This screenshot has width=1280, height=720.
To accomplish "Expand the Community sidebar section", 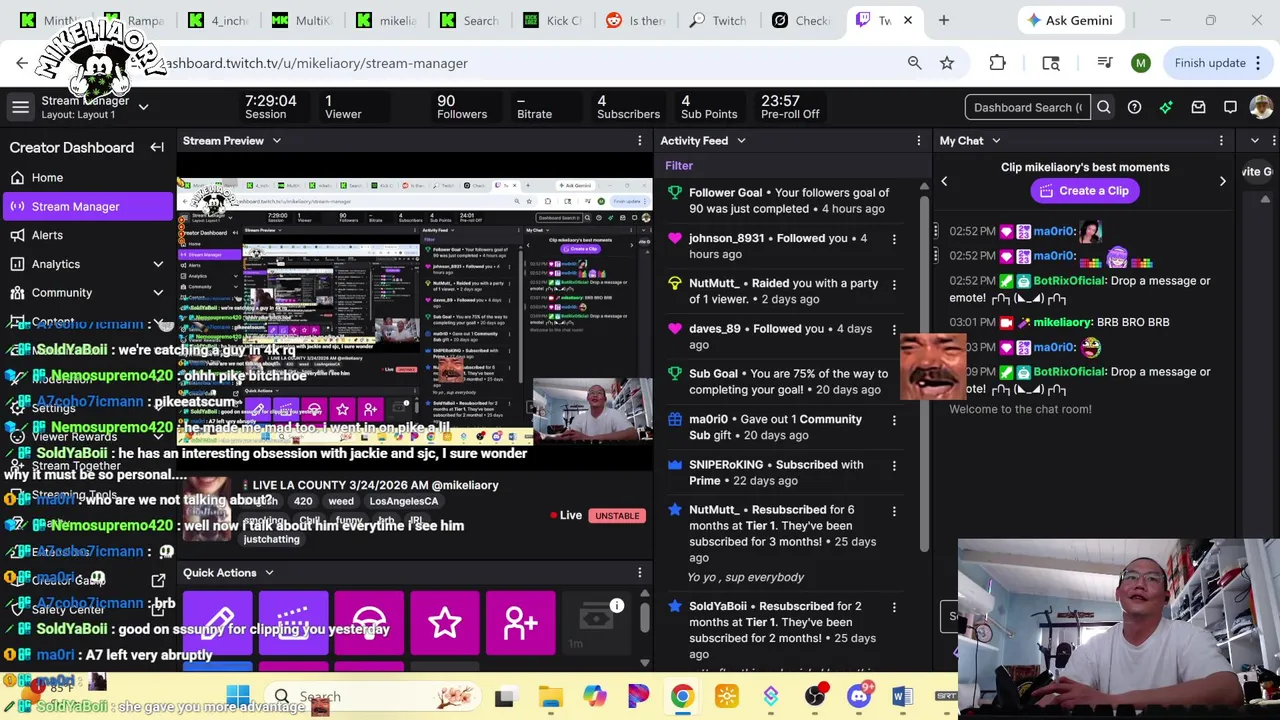I will click(x=158, y=293).
